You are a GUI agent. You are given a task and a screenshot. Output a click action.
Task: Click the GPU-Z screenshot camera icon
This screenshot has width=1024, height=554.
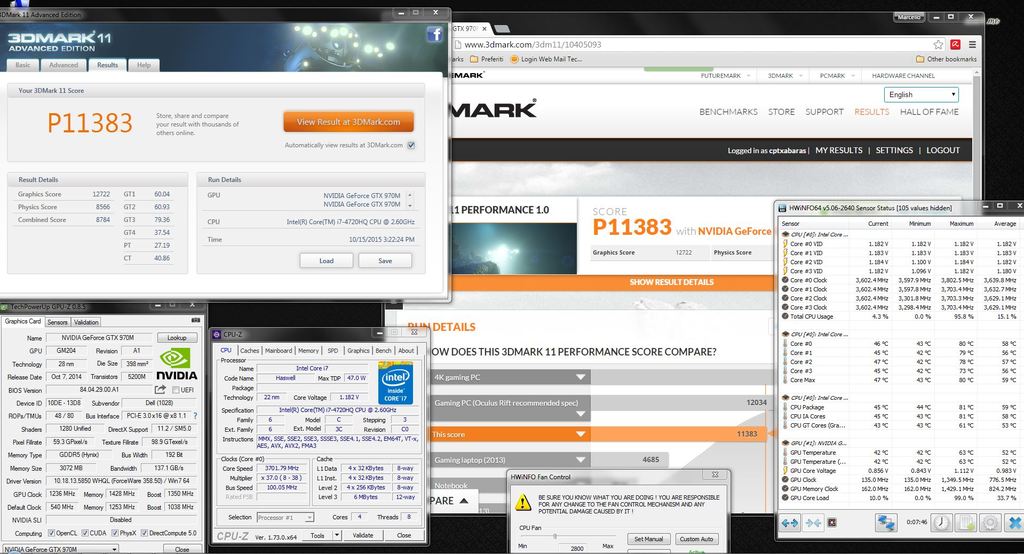pyautogui.click(x=195, y=320)
